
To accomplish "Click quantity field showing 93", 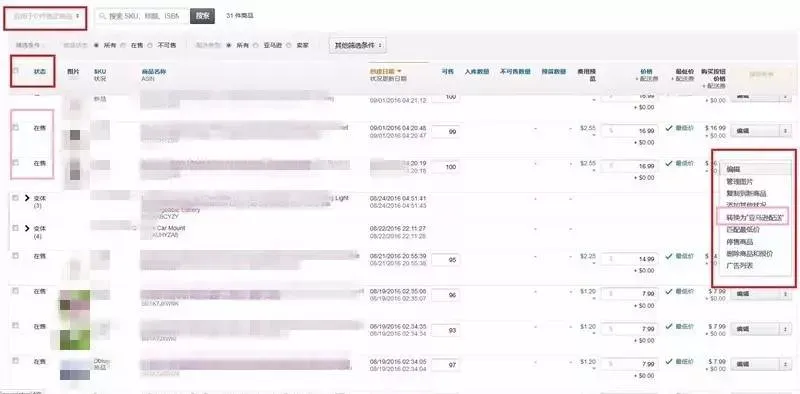I will pyautogui.click(x=445, y=330).
